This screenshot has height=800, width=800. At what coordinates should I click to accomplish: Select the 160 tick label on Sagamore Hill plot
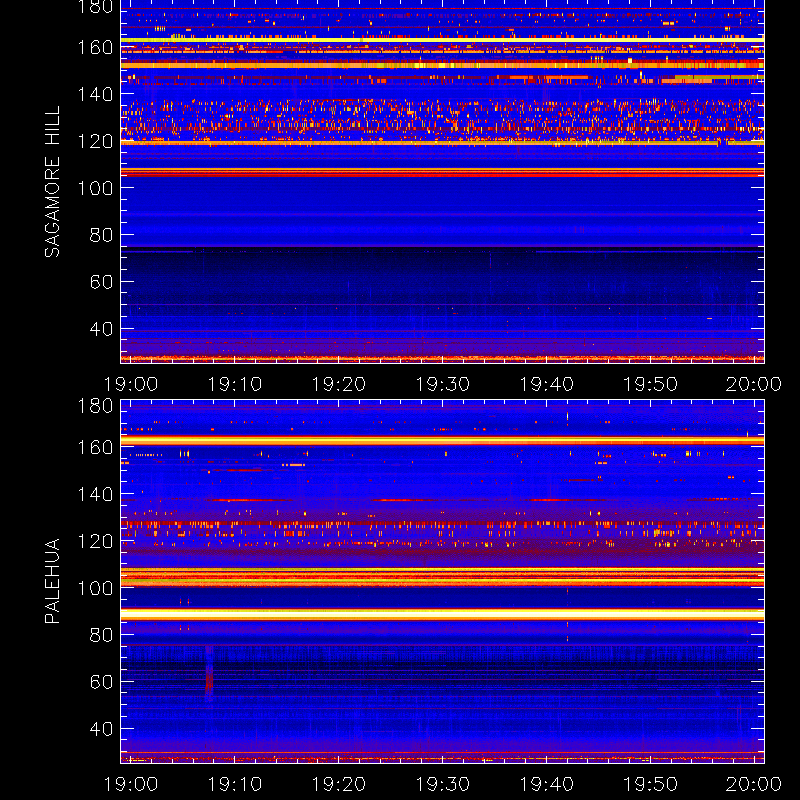(95, 47)
